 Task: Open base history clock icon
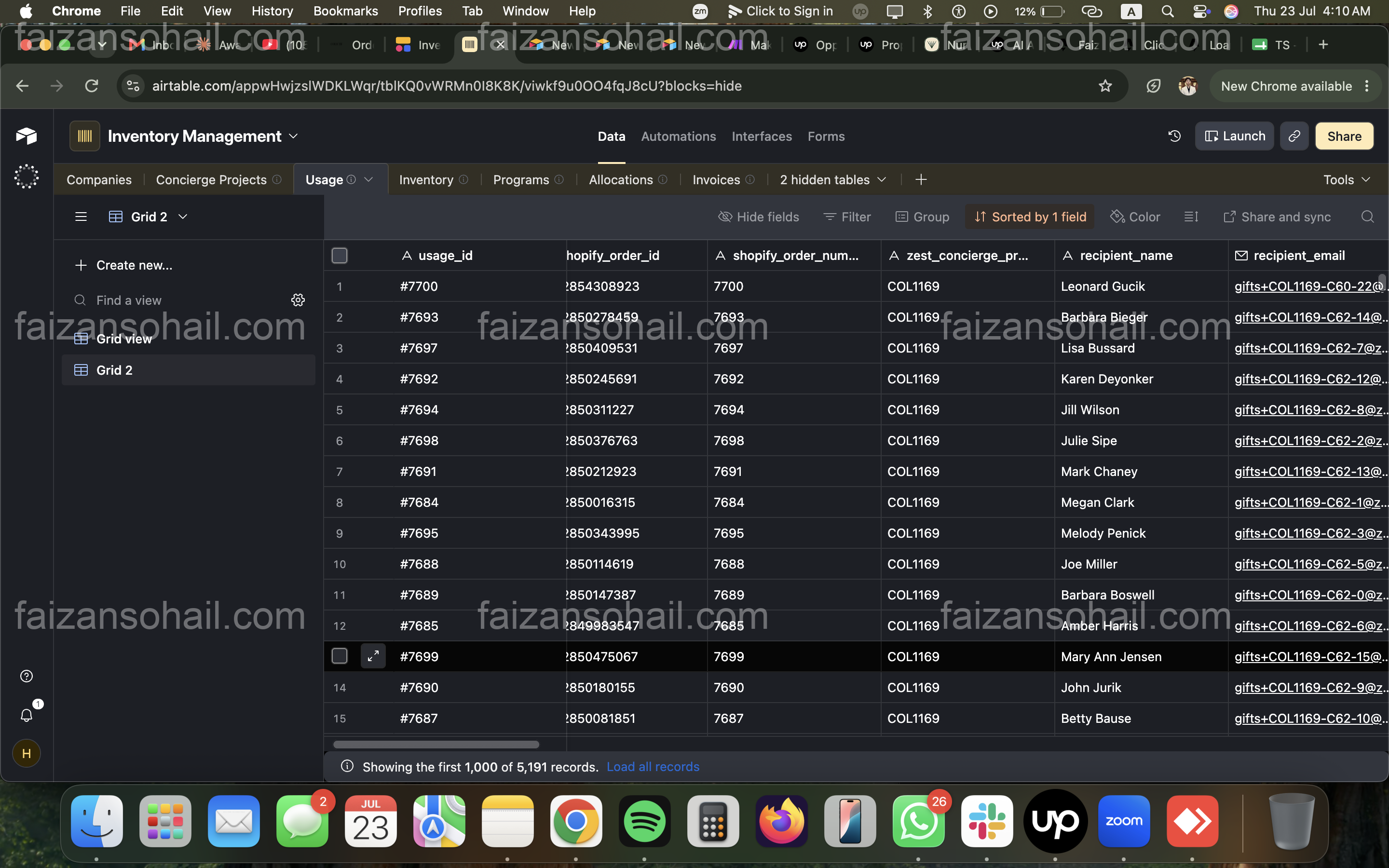click(1174, 136)
